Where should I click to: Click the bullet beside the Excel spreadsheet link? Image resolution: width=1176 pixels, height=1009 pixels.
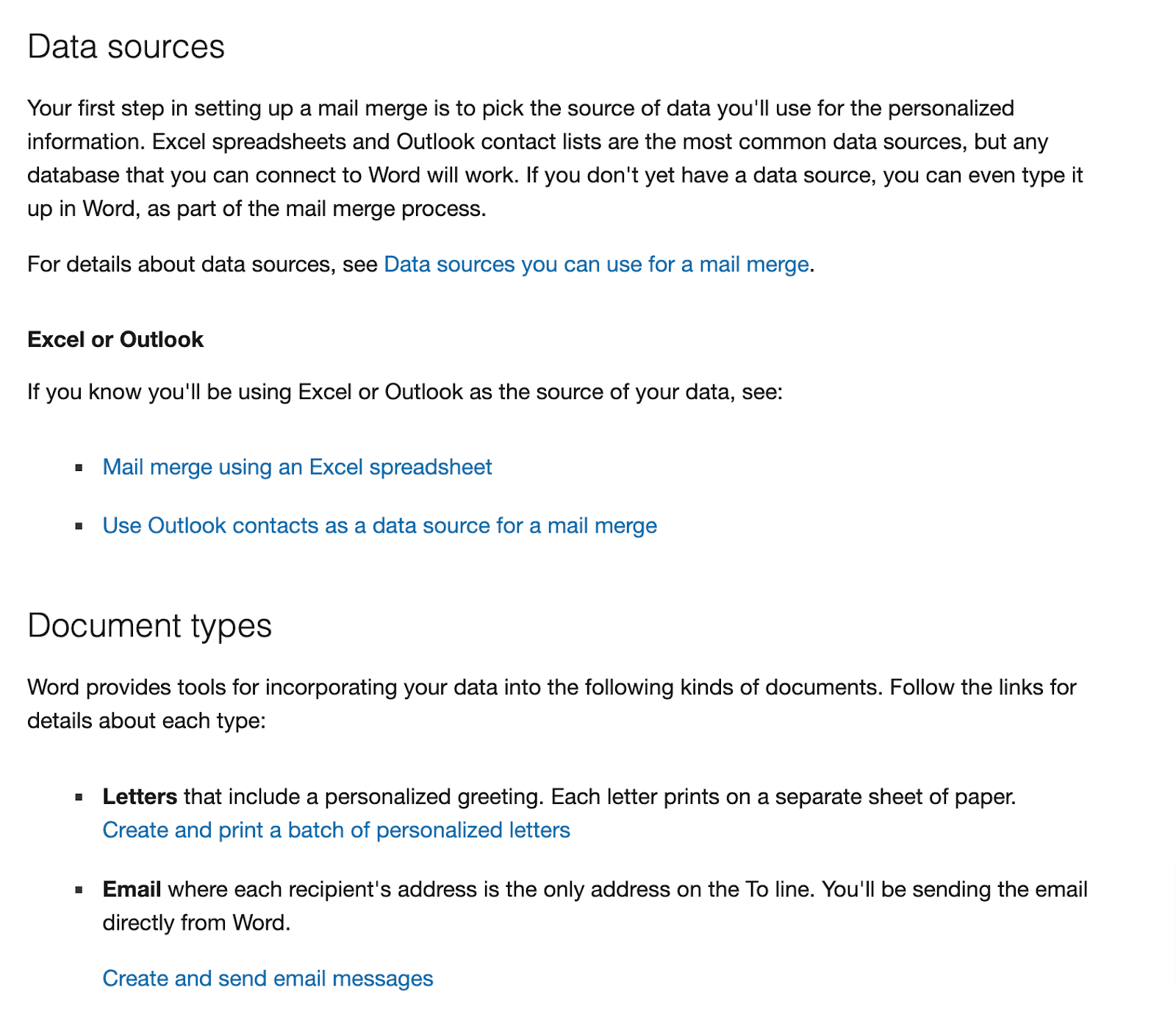[x=79, y=467]
